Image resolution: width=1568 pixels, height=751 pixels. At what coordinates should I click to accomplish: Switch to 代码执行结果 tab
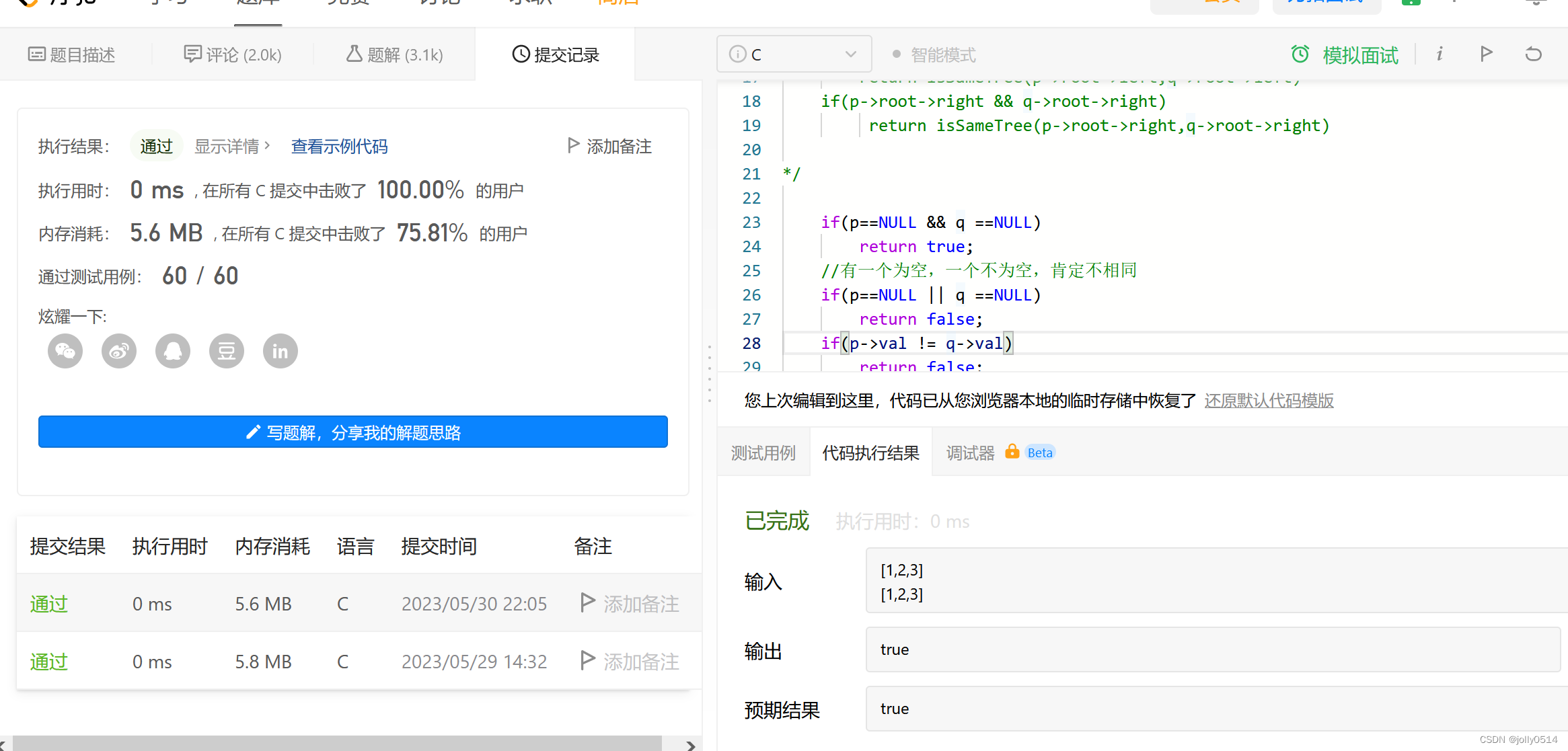[870, 453]
